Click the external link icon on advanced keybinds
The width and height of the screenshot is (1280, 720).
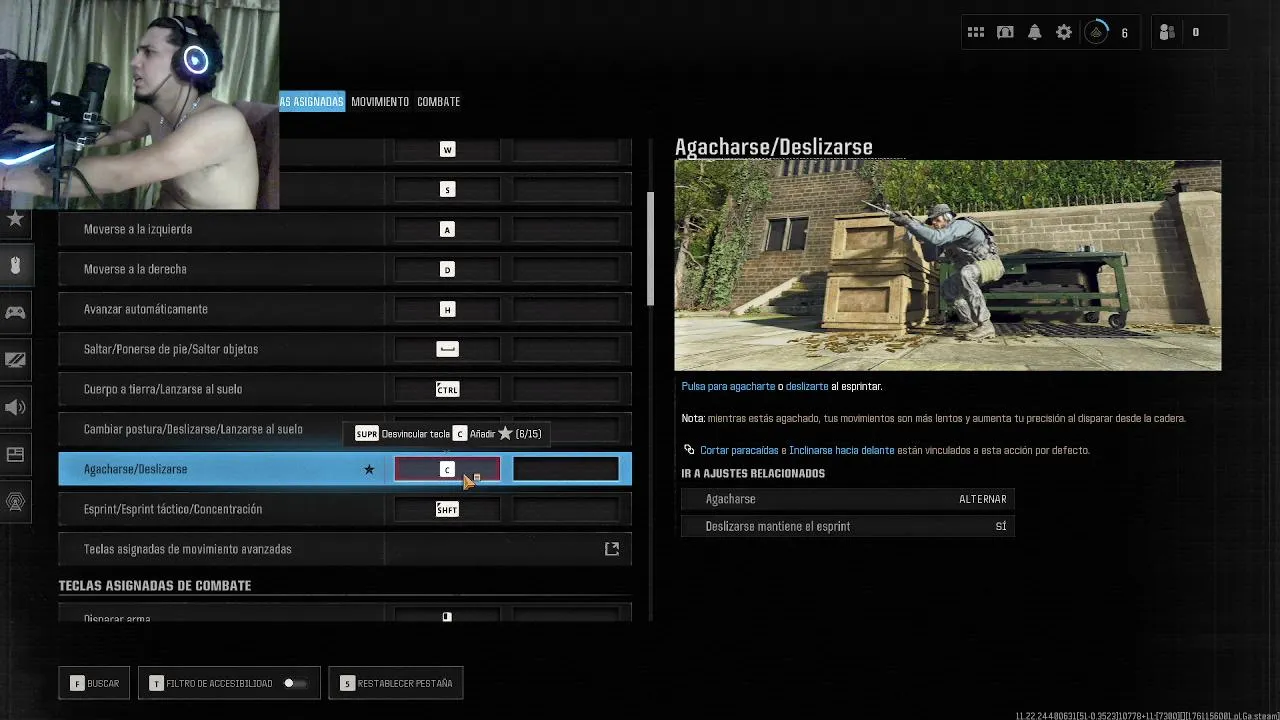(612, 549)
